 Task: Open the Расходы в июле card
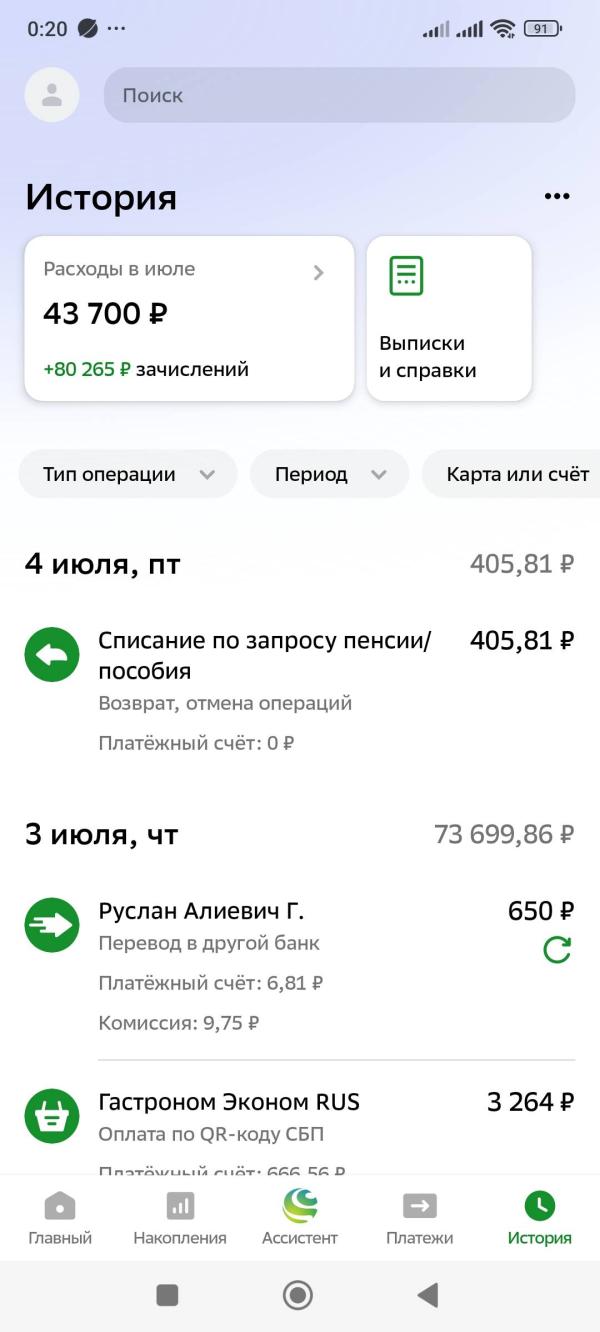point(189,318)
